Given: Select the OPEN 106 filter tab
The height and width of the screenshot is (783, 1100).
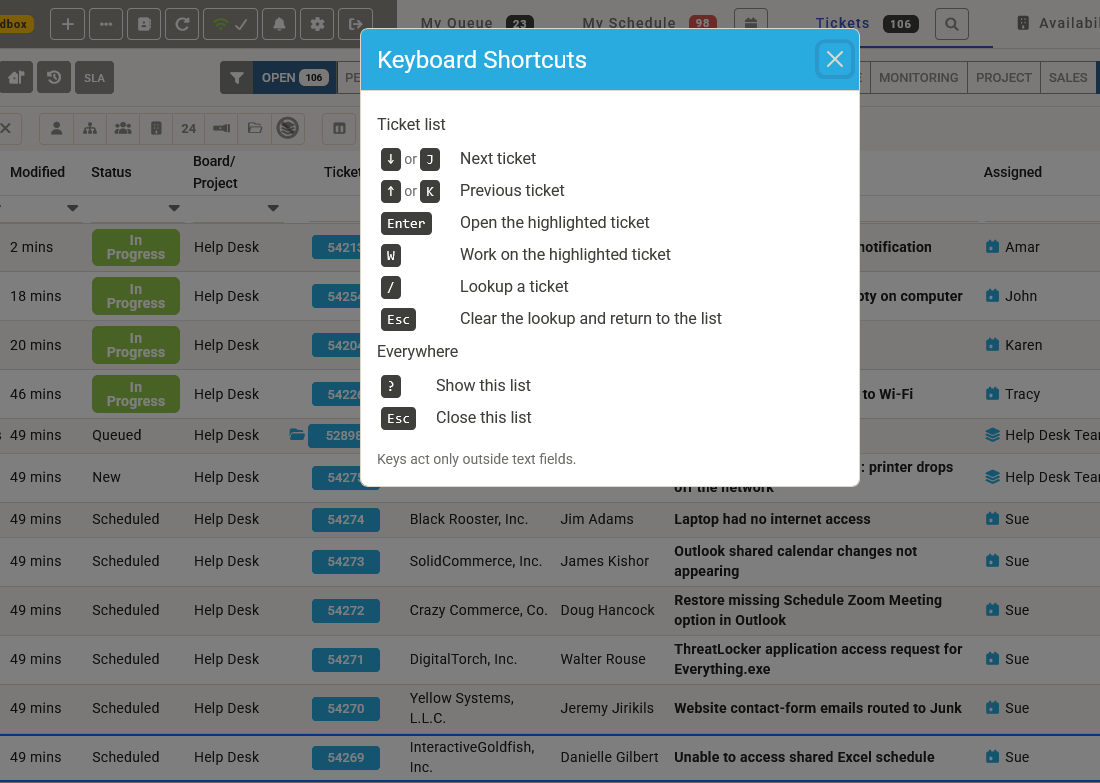Looking at the screenshot, I should [295, 77].
